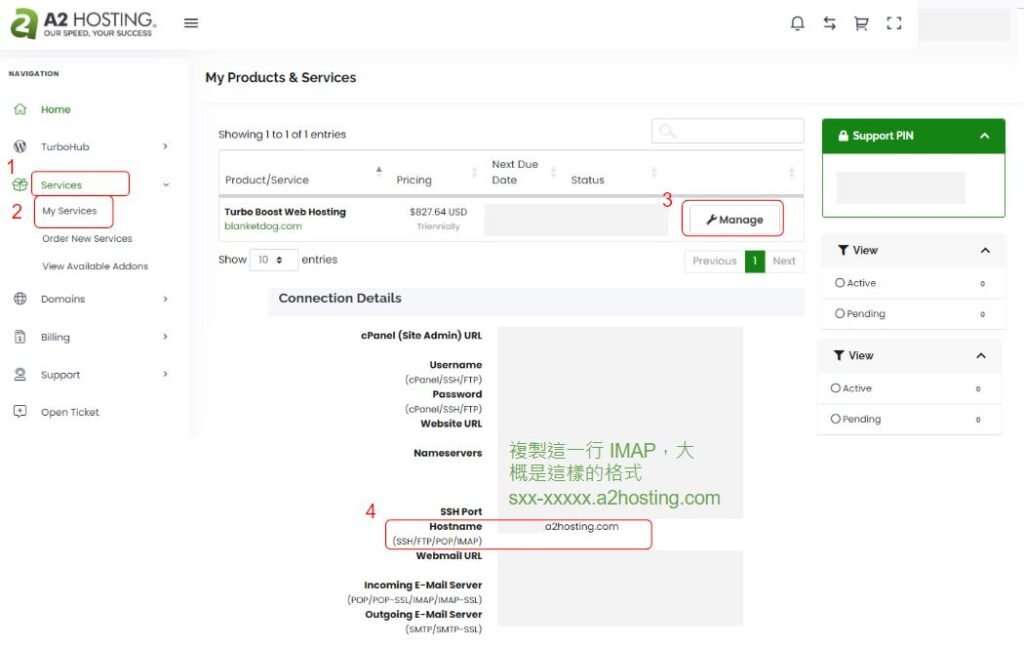Image resolution: width=1024 pixels, height=647 pixels.
Task: Click the Incoming E-Mail Server label
Action: point(423,585)
